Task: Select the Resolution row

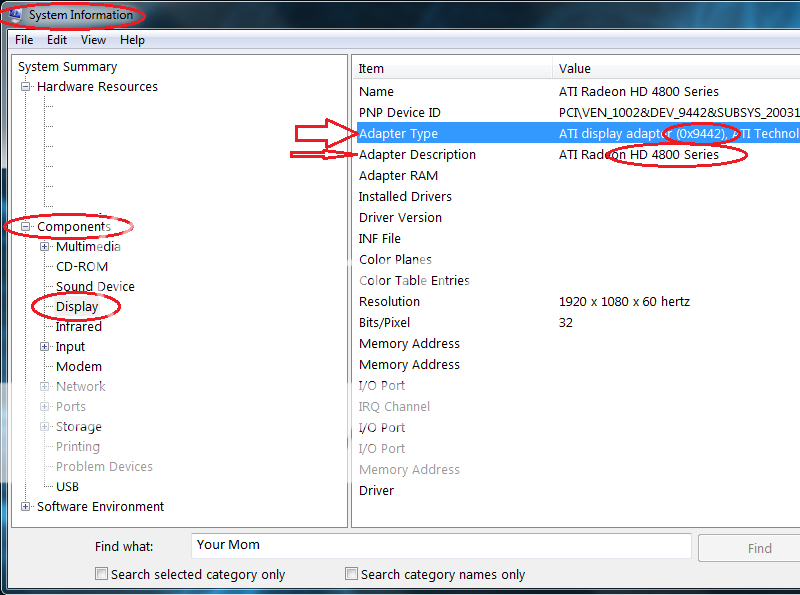Action: (577, 302)
